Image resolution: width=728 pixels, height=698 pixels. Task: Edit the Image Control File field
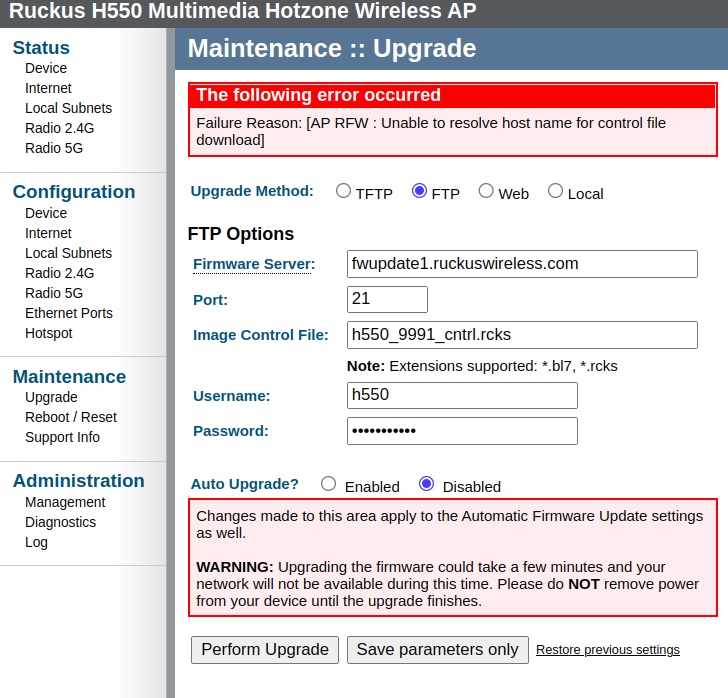coord(521,334)
